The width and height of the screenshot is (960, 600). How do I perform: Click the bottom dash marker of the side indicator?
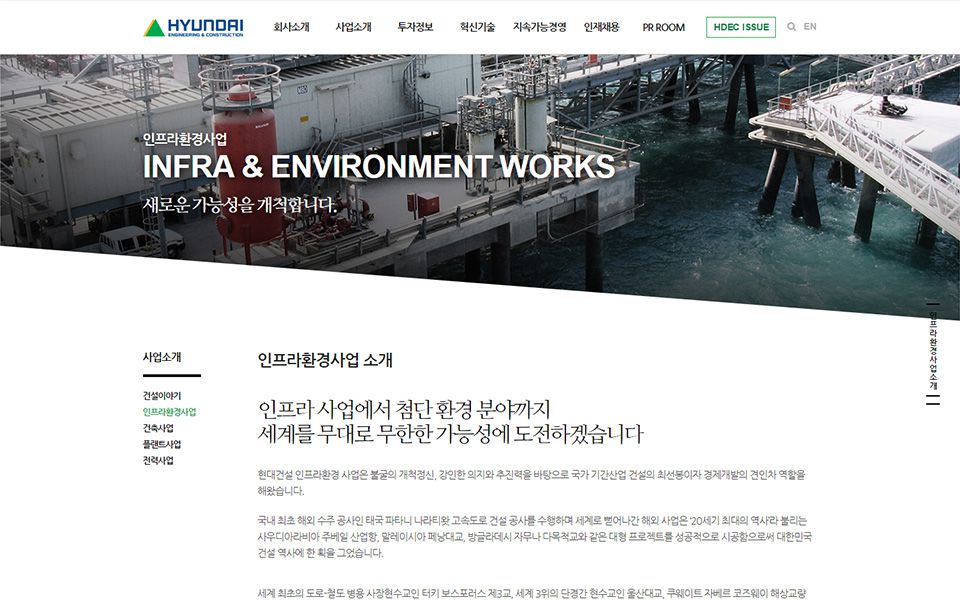point(933,404)
